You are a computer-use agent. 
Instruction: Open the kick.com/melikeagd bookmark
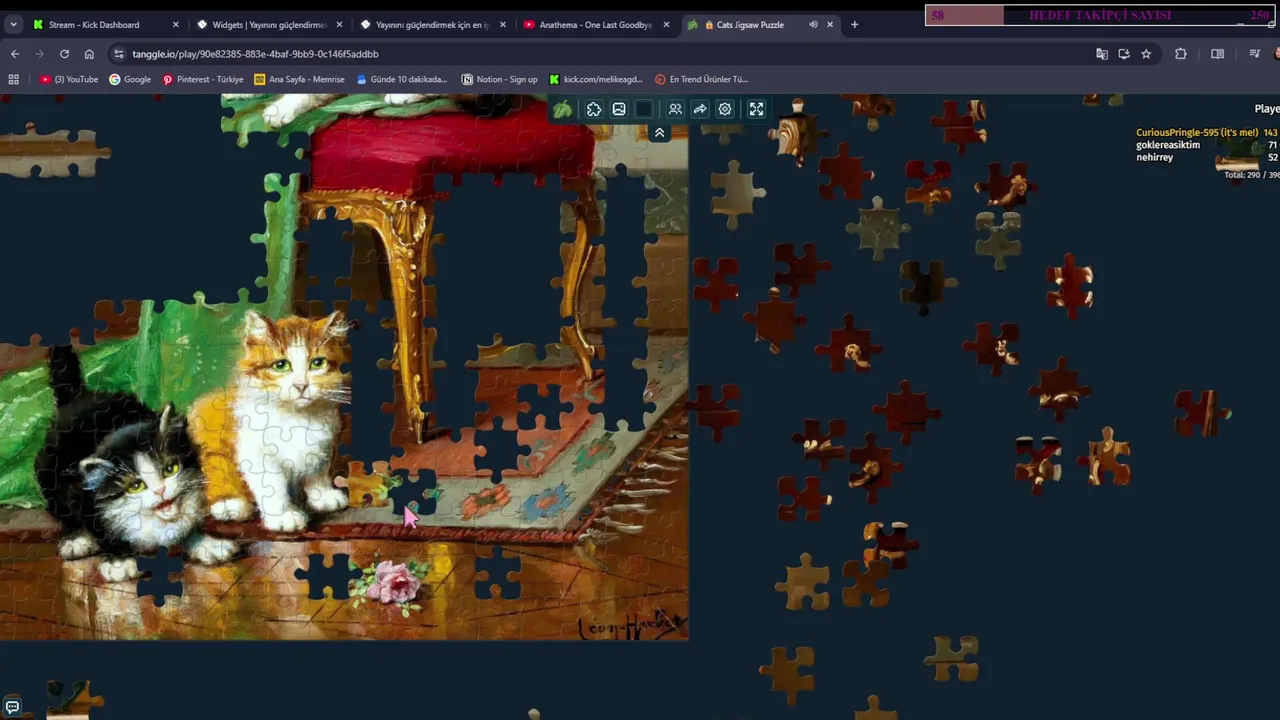pyautogui.click(x=595, y=79)
